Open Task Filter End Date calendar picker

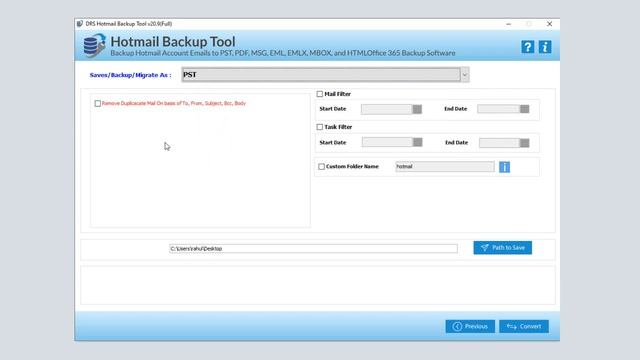coord(524,143)
